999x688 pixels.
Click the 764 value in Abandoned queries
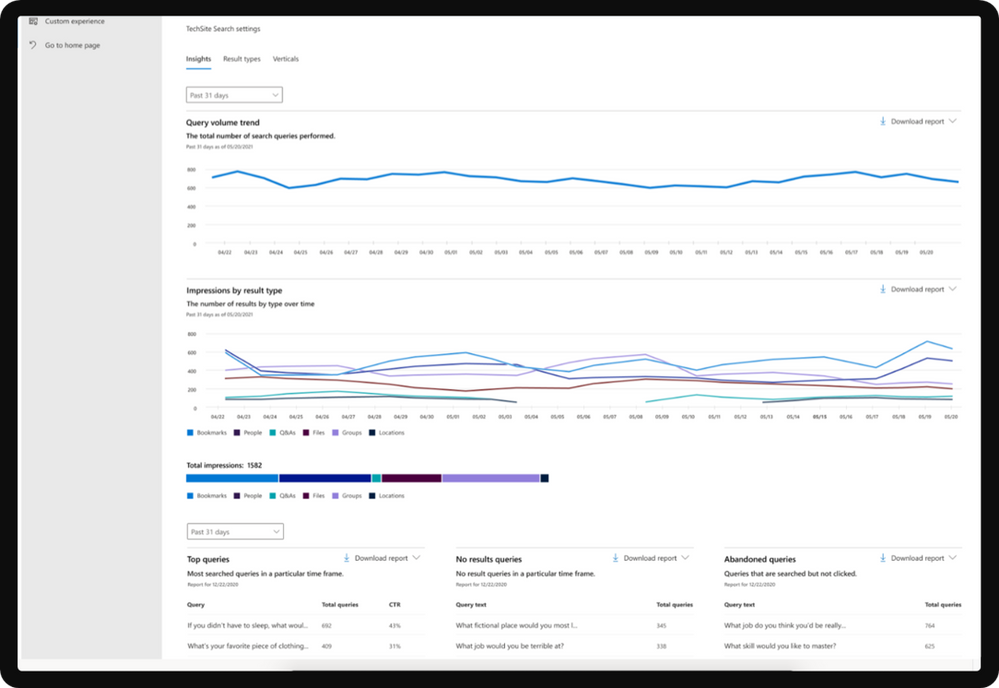tap(930, 626)
